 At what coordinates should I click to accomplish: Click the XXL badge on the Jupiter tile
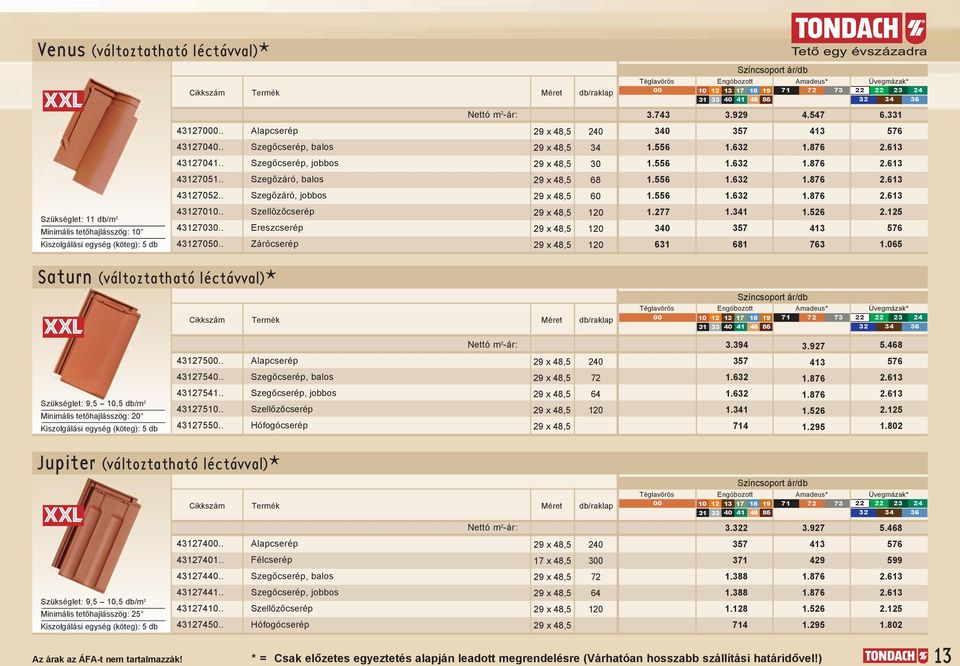click(x=63, y=515)
